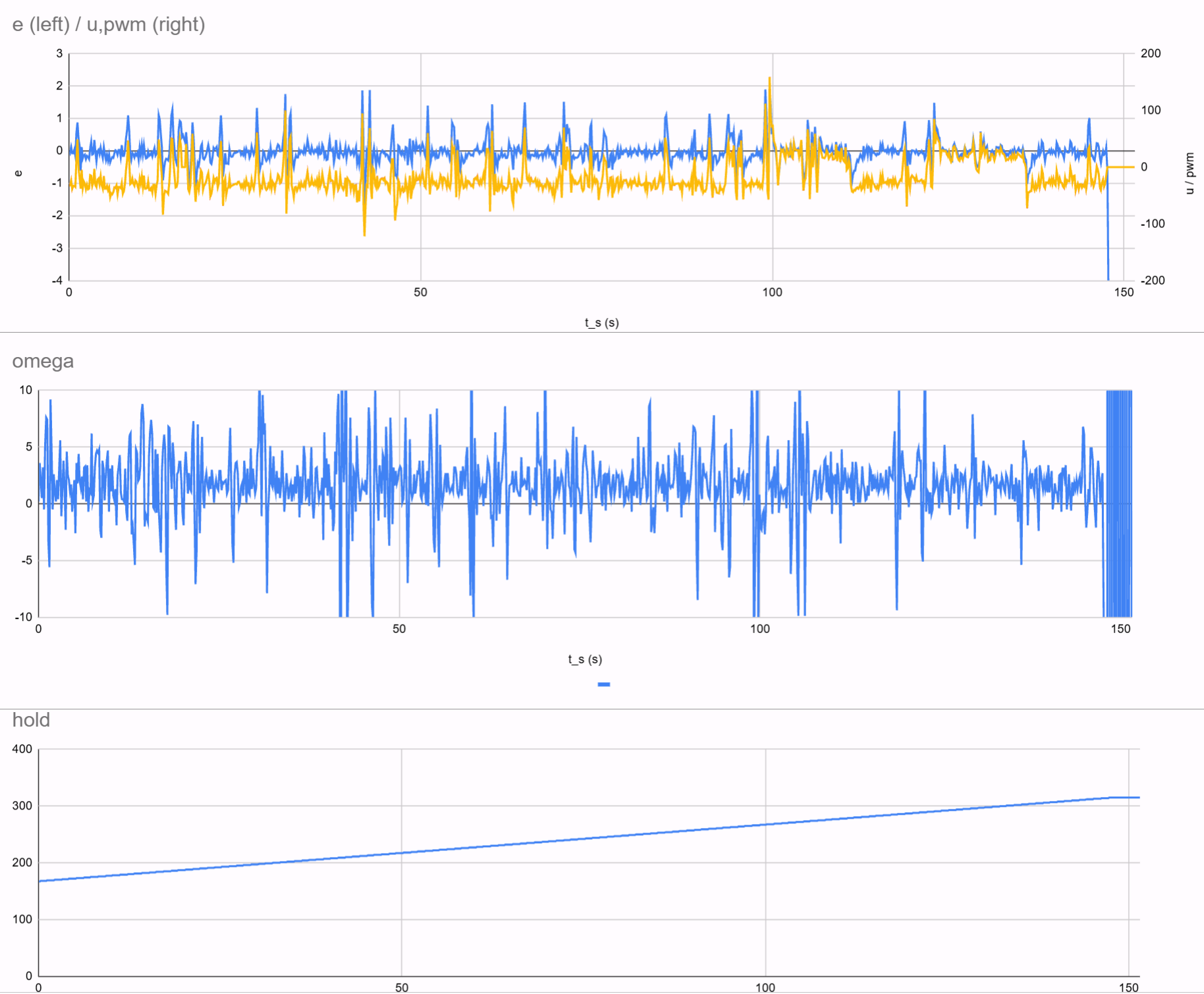Click the "150" x-axis tick of hold chart
This screenshot has width=1204, height=994.
1129,987
